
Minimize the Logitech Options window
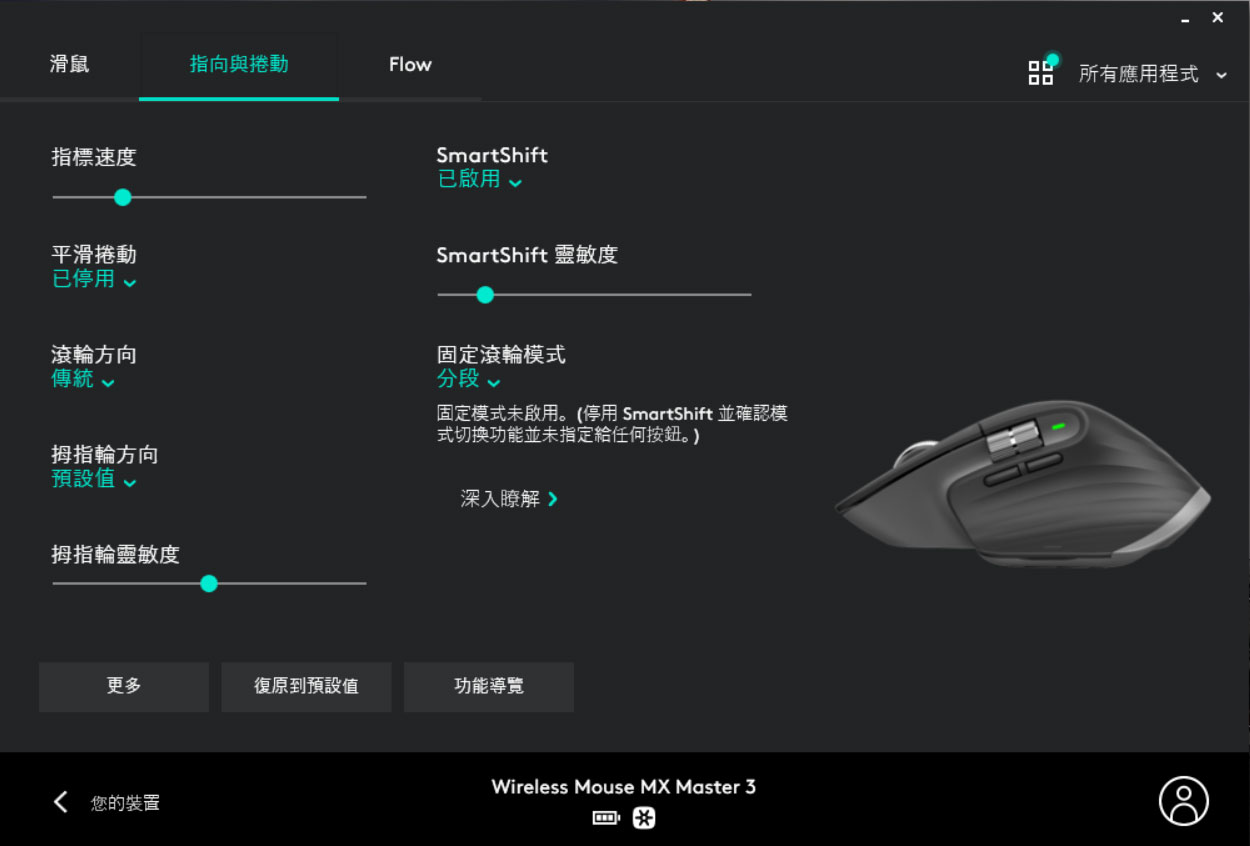pos(1186,19)
